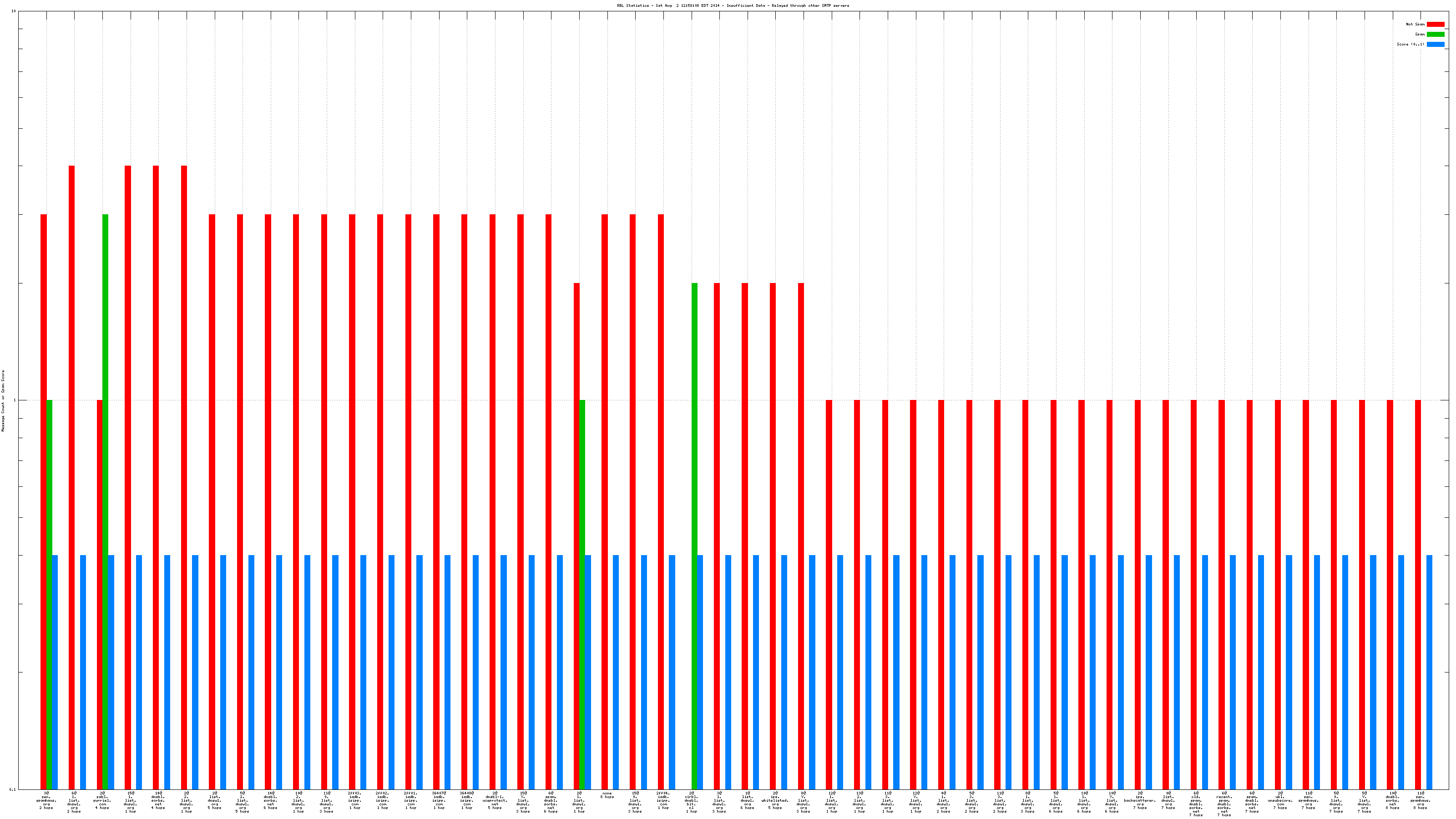Viewport: 1456px width, 819px height.
Task: Click the ips.backscatterer.org 7 hops label
Action: [1139, 800]
